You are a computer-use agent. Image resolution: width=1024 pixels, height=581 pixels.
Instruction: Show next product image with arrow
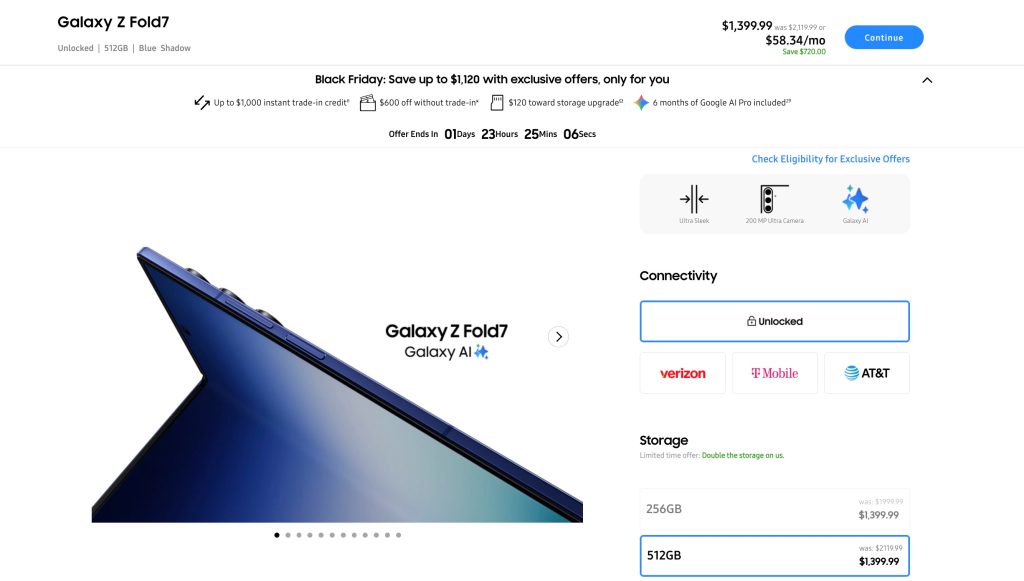click(558, 337)
